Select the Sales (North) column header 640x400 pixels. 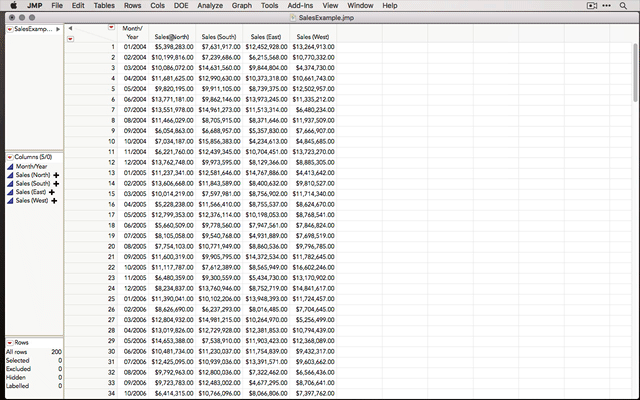coord(172,36)
